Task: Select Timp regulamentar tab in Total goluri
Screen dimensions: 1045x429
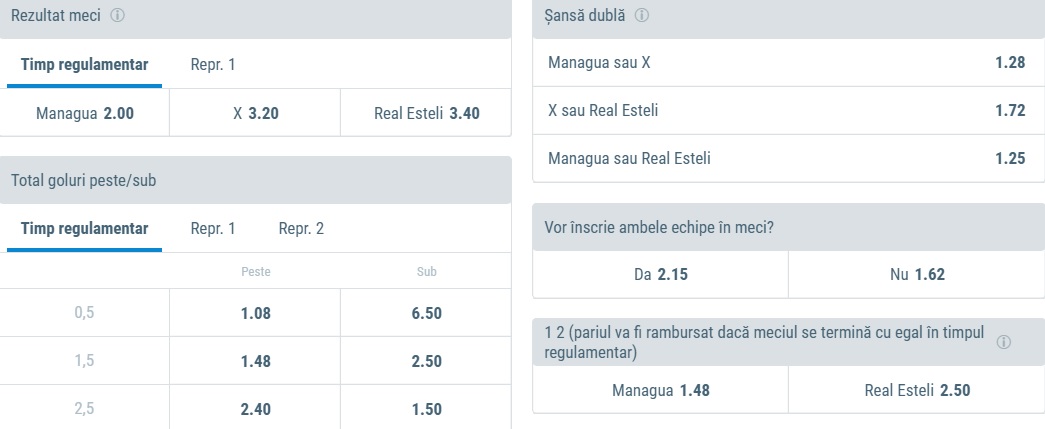Action: click(84, 229)
